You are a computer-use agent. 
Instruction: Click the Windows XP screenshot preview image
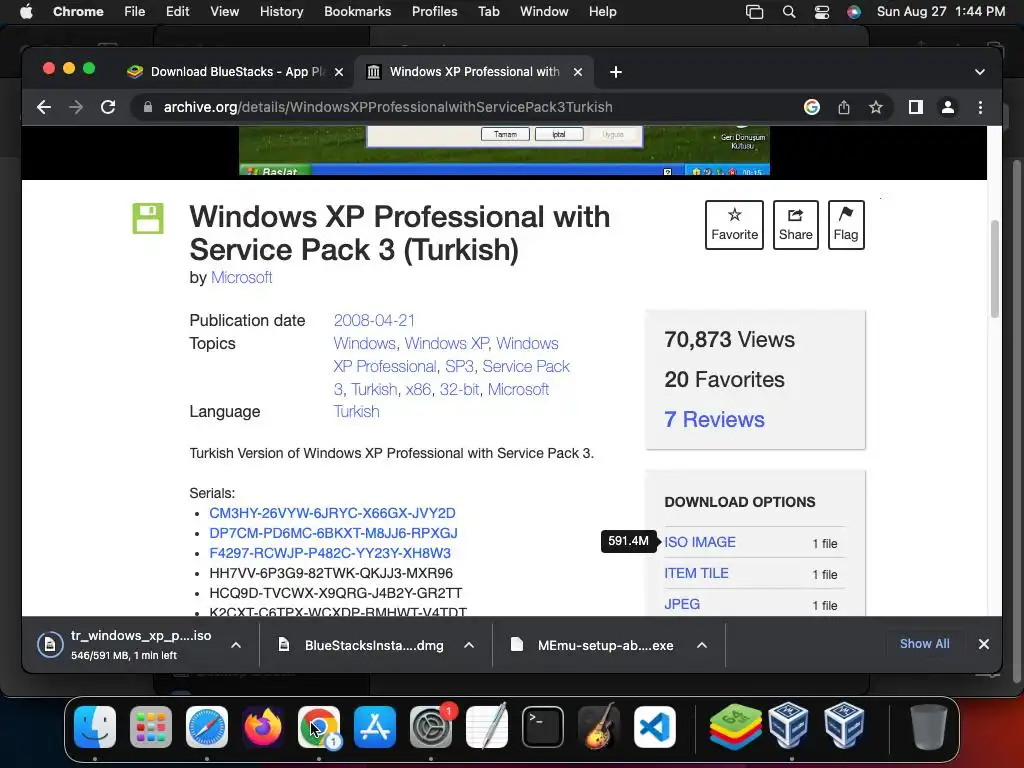coord(504,151)
